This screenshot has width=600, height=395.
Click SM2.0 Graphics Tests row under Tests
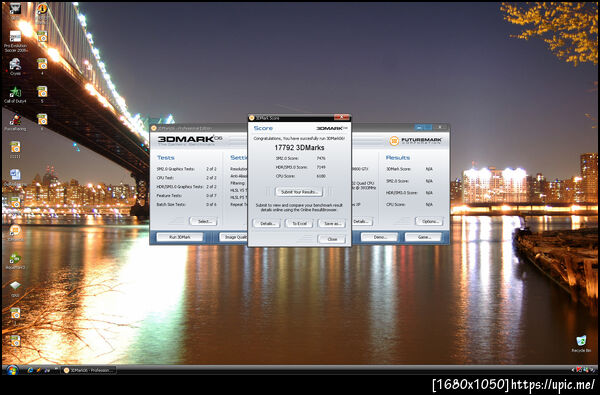pyautogui.click(x=186, y=169)
